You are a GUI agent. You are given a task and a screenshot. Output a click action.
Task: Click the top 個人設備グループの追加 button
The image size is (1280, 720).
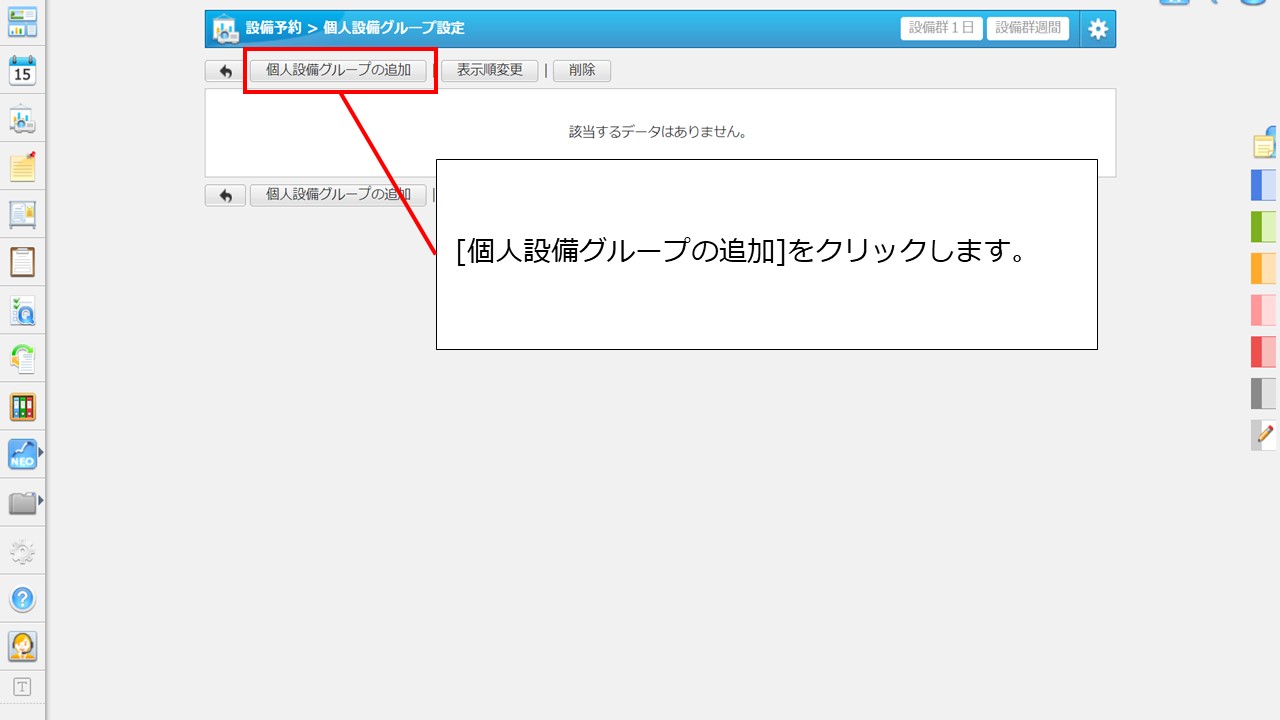click(338, 71)
